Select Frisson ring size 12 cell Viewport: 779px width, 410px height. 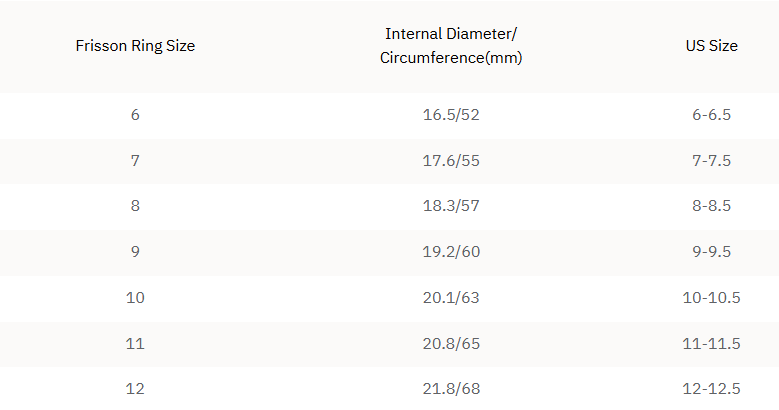135,389
